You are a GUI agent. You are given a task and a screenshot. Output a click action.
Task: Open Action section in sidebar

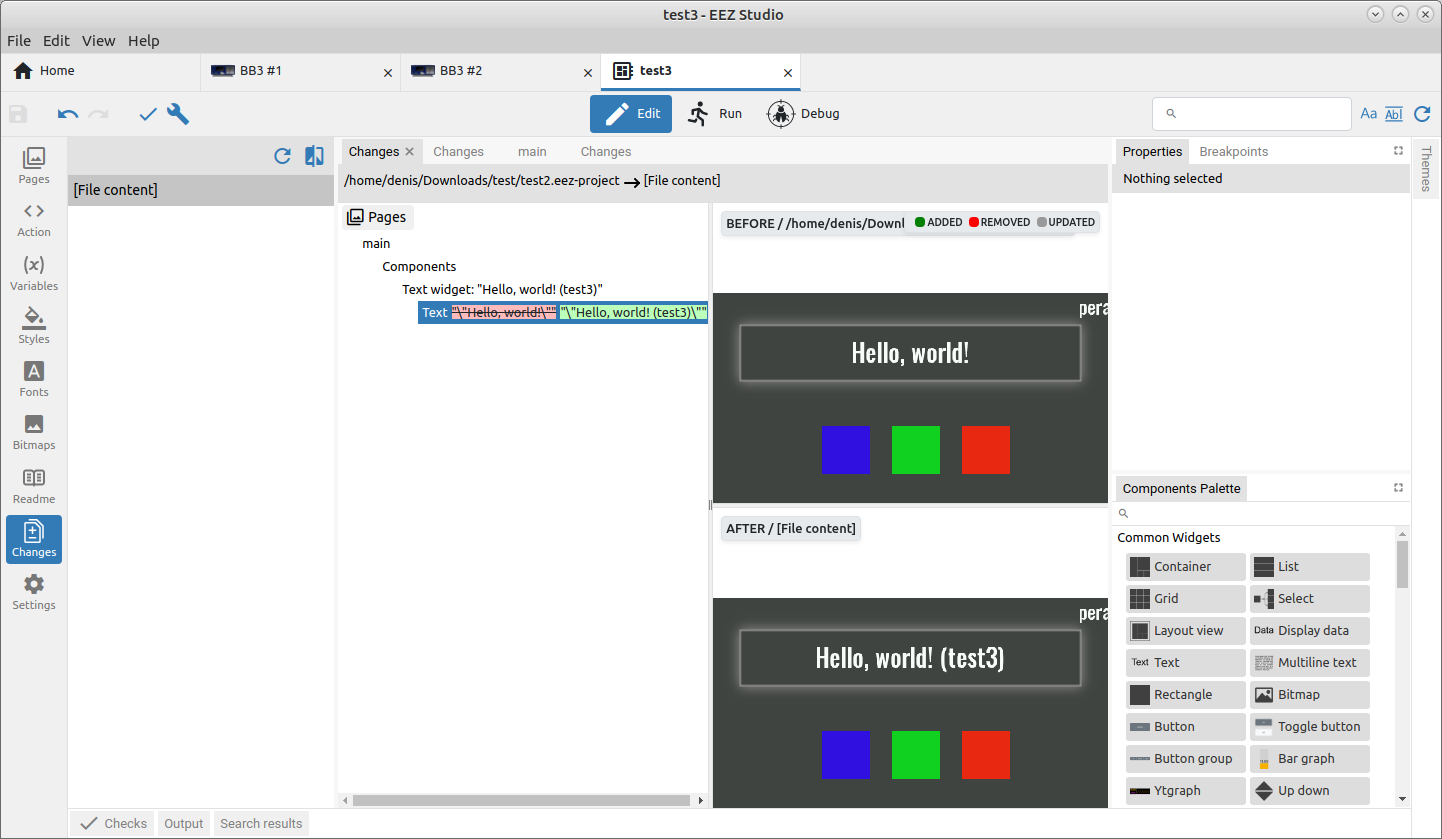point(34,220)
